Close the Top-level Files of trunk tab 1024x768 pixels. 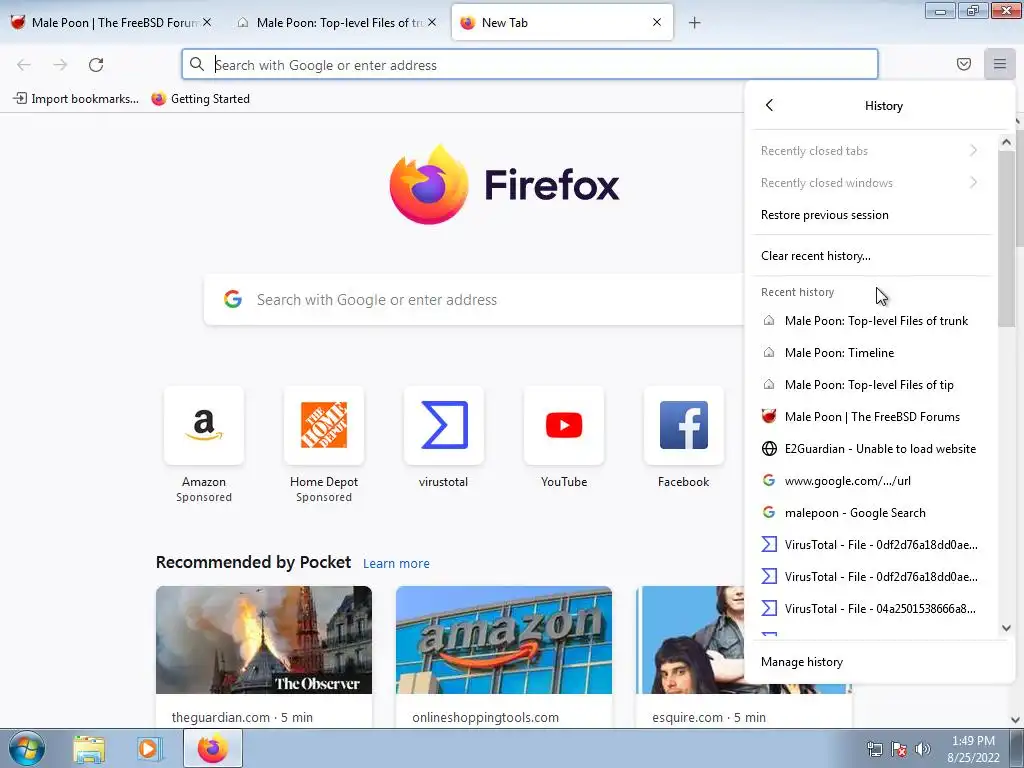[x=432, y=22]
